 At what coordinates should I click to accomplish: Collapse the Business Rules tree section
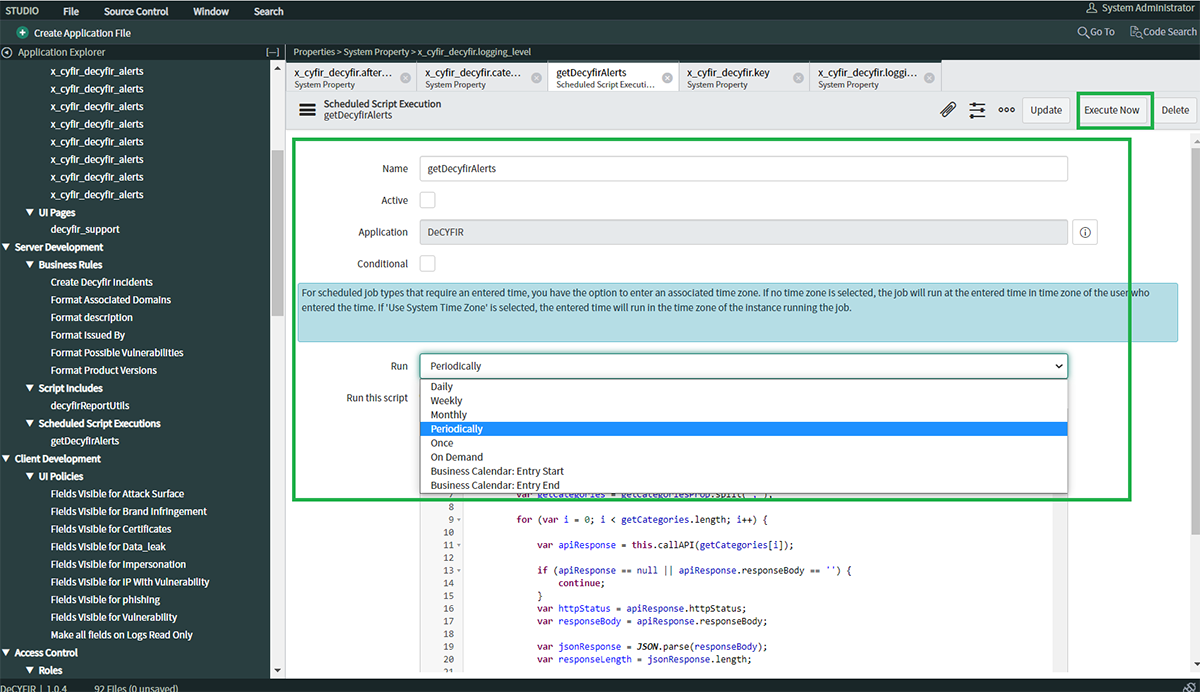[30, 265]
